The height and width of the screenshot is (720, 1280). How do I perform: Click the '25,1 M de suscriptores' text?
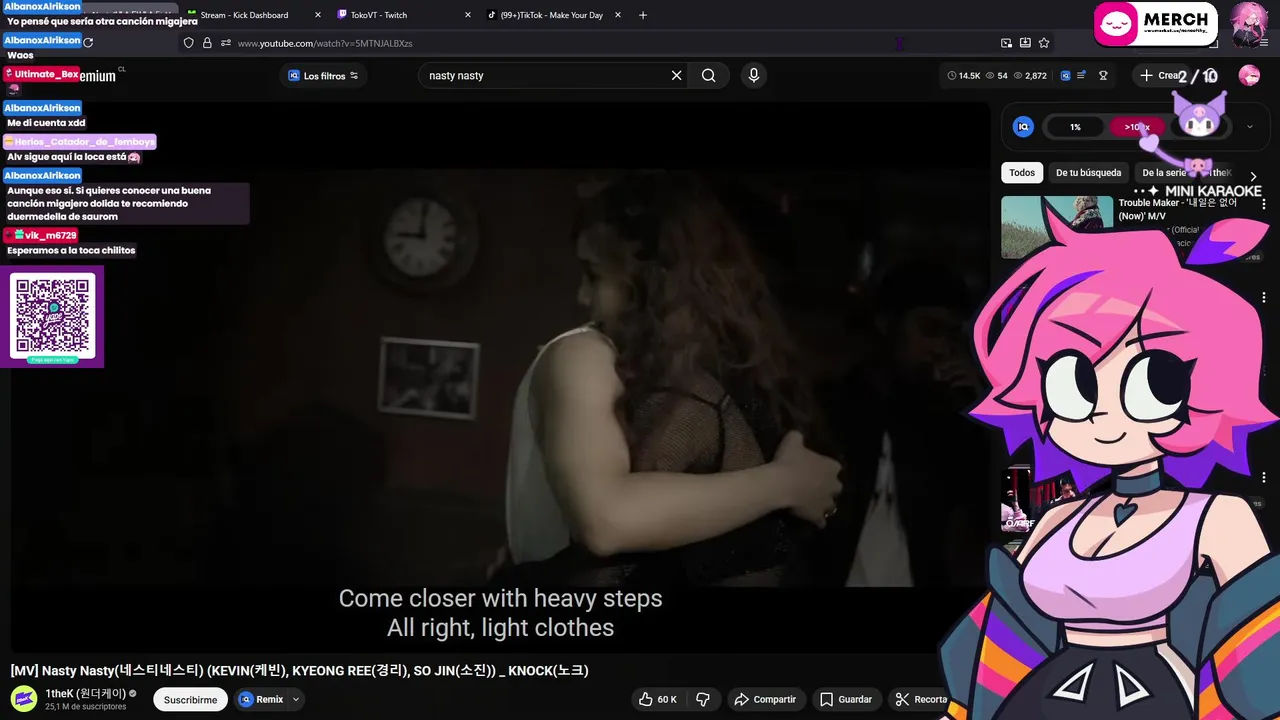[x=86, y=707]
